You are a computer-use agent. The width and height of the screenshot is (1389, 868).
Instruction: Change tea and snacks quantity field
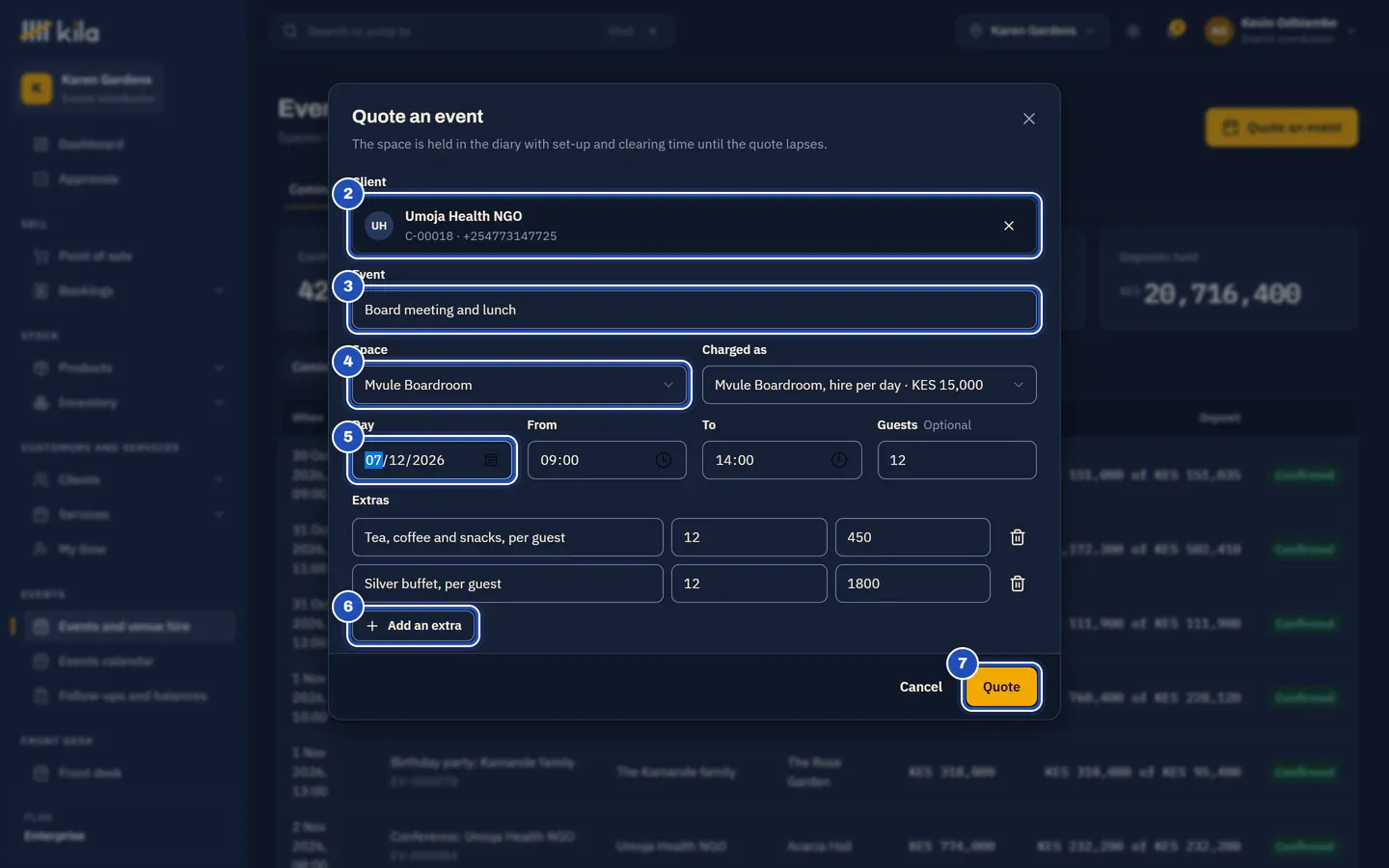[x=749, y=537]
